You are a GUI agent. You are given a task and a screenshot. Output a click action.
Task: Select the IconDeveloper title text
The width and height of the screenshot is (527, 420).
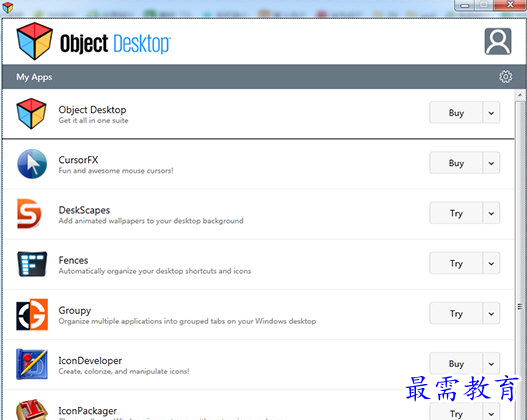(x=90, y=361)
